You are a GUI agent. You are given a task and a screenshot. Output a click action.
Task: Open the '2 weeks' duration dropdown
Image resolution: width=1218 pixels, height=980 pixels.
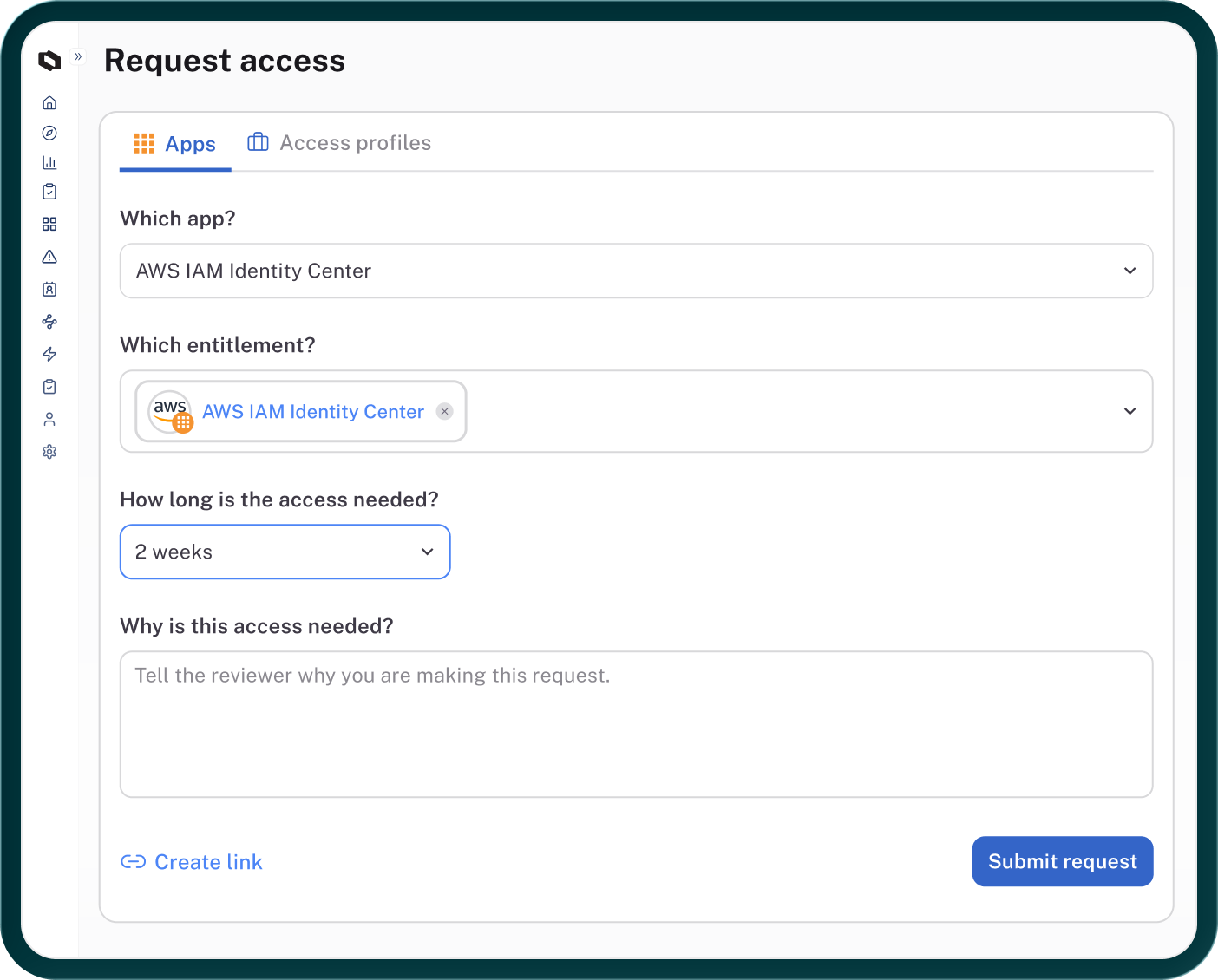(285, 552)
